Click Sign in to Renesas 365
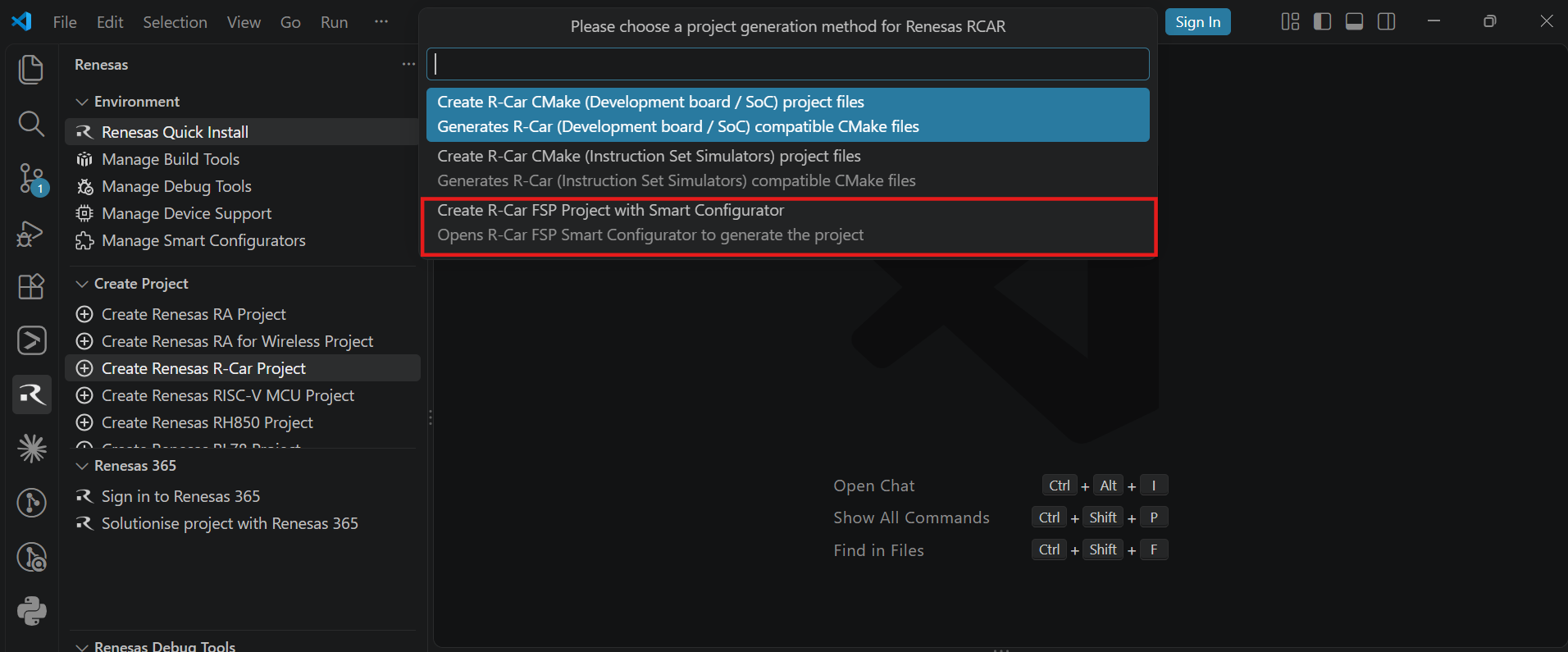 point(242,496)
